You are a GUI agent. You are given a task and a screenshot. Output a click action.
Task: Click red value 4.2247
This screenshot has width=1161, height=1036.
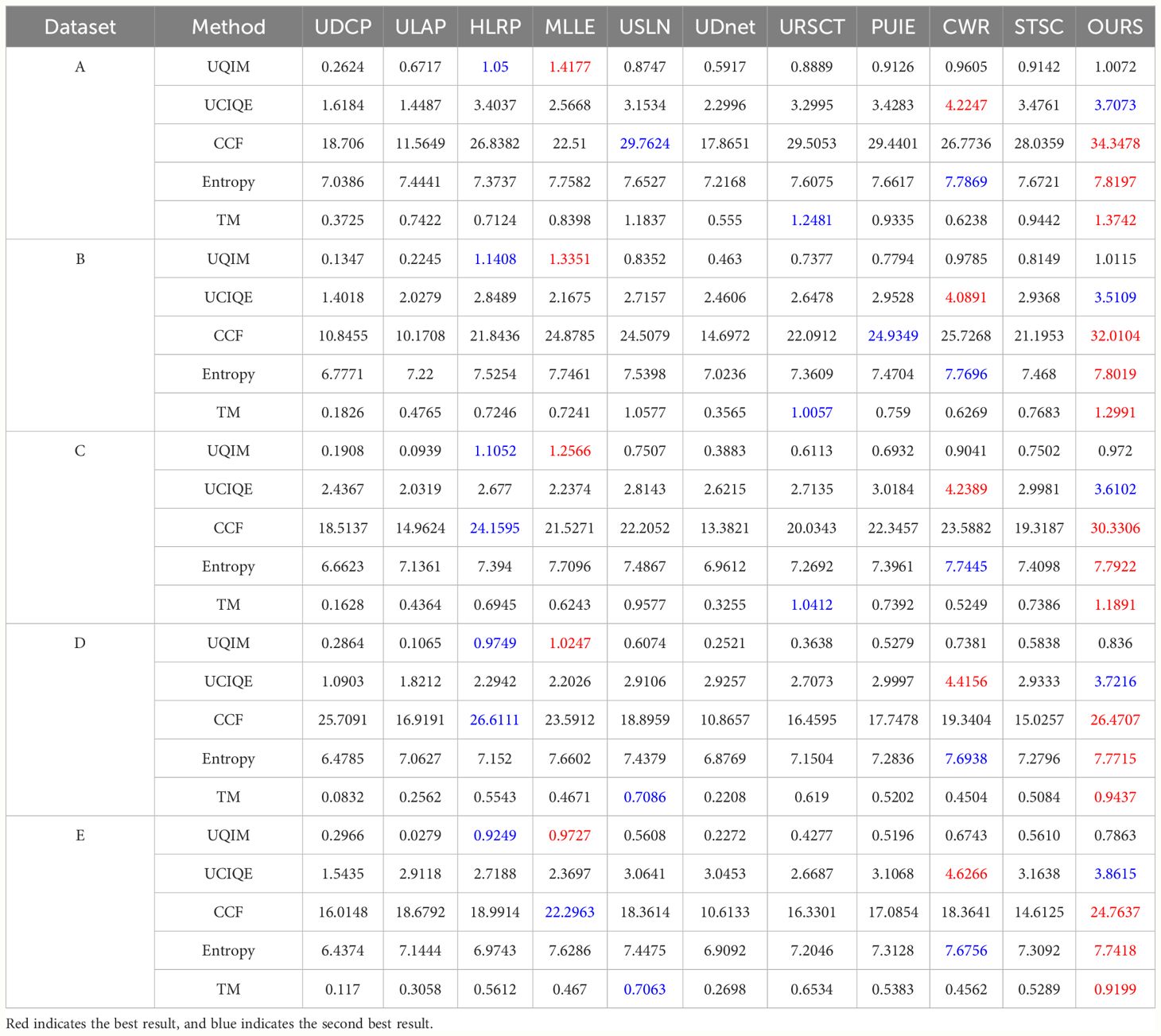[966, 105]
